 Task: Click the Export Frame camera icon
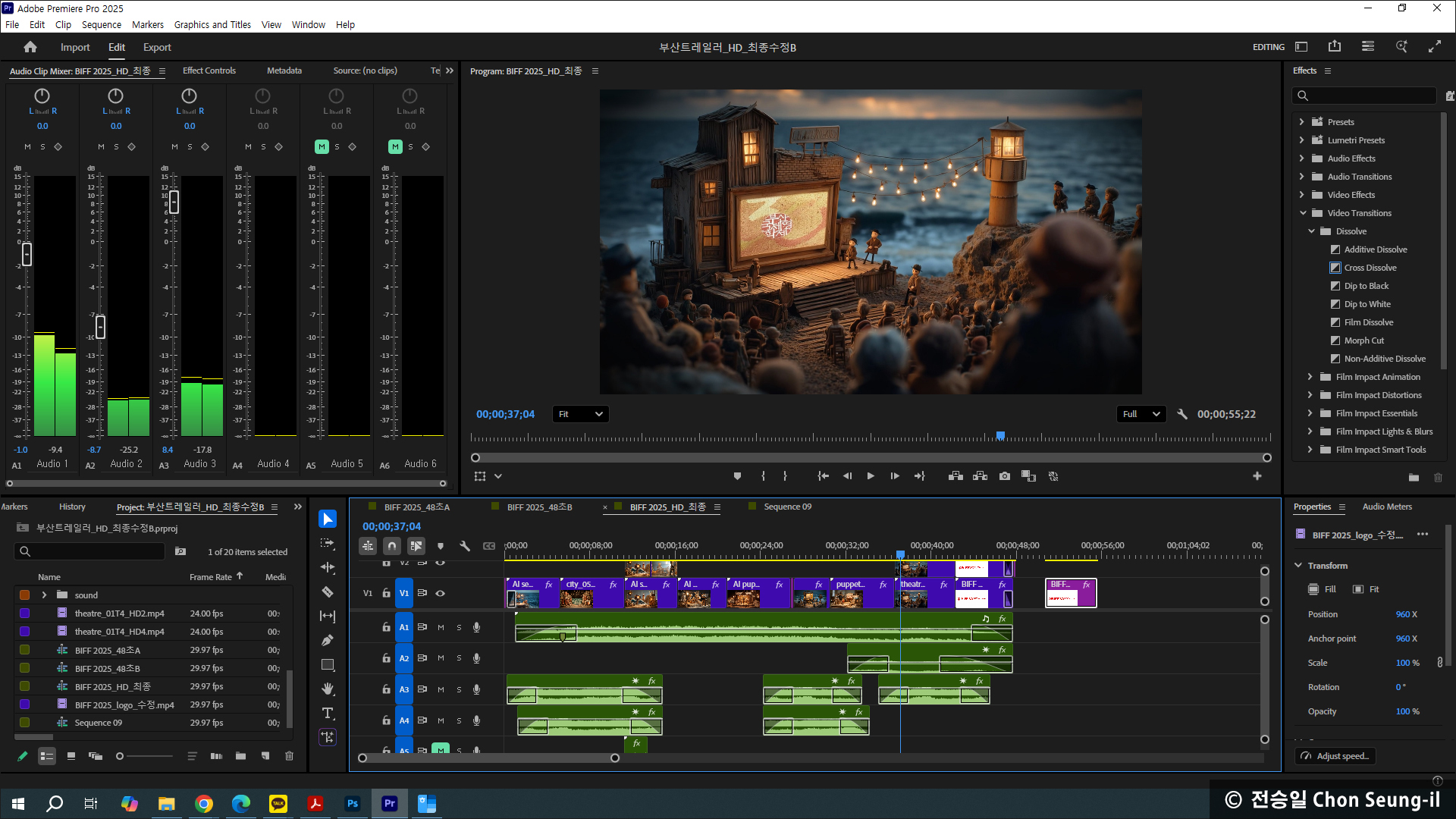(x=1004, y=476)
